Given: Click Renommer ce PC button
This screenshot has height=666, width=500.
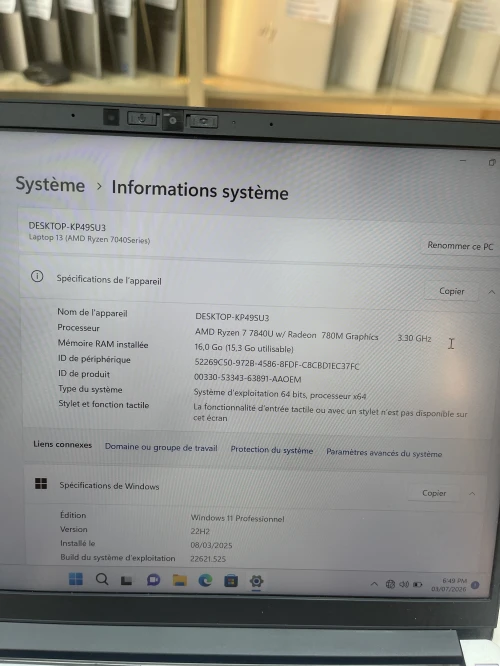Looking at the screenshot, I should pyautogui.click(x=460, y=246).
